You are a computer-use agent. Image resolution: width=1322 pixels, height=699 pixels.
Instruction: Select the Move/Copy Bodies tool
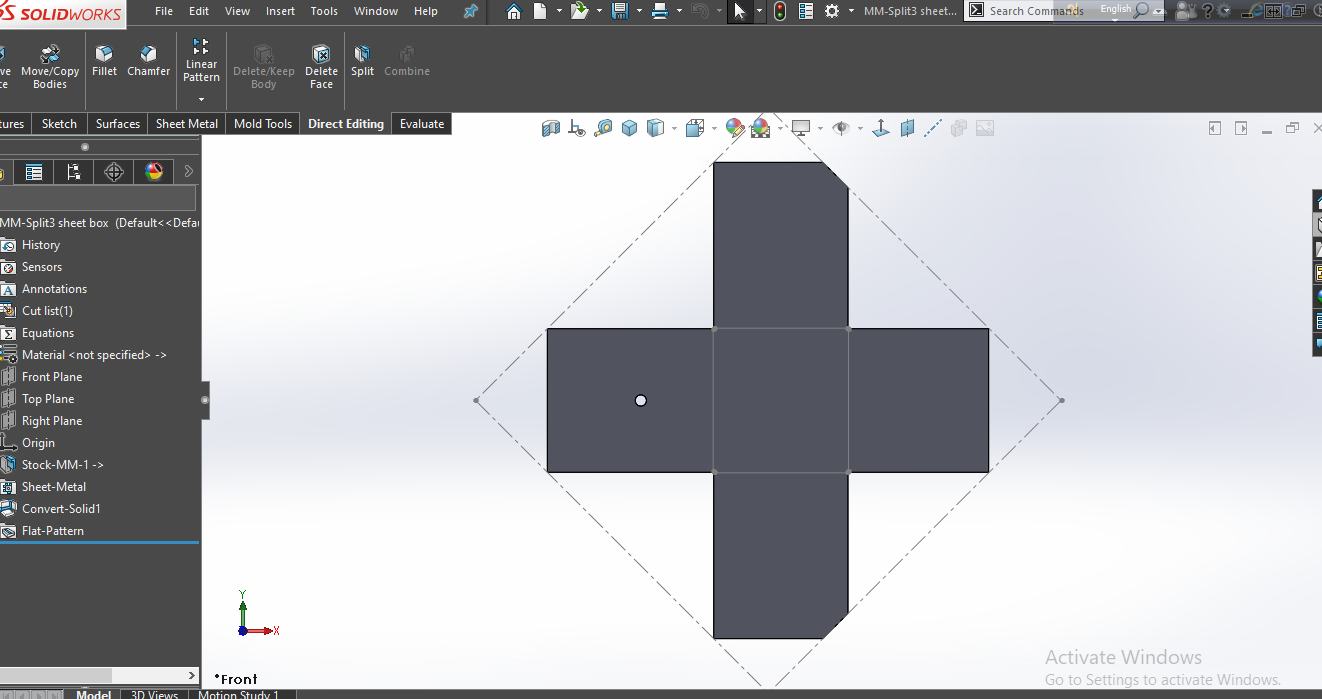pos(50,66)
